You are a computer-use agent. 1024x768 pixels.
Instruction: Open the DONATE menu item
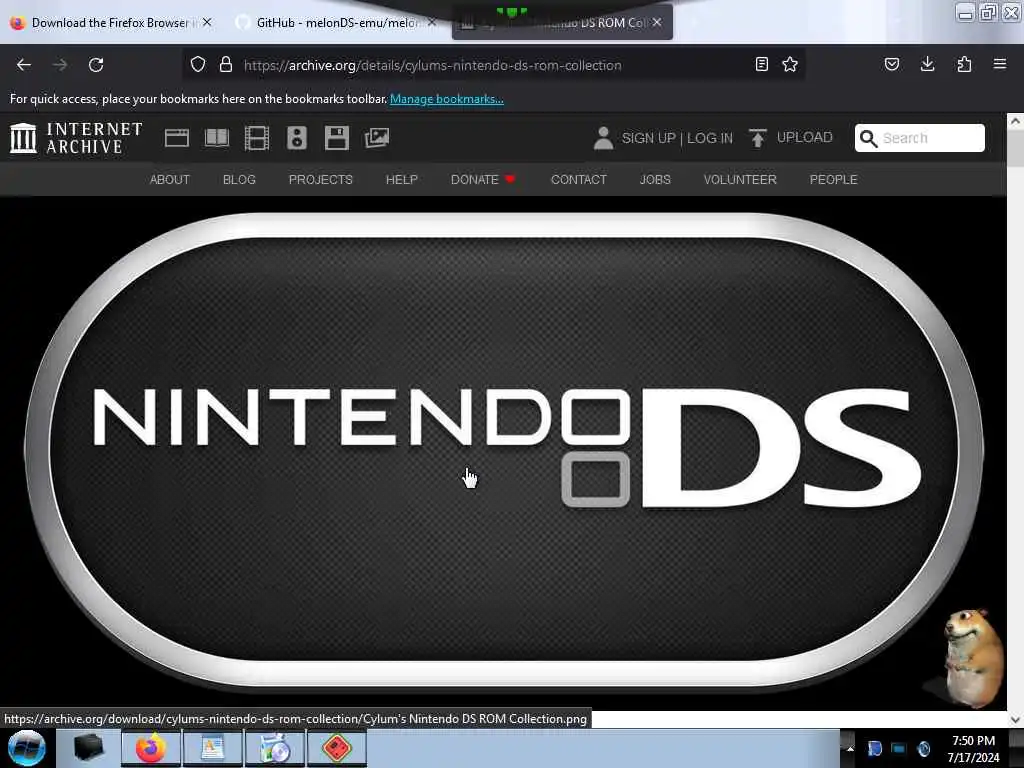[x=483, y=180]
